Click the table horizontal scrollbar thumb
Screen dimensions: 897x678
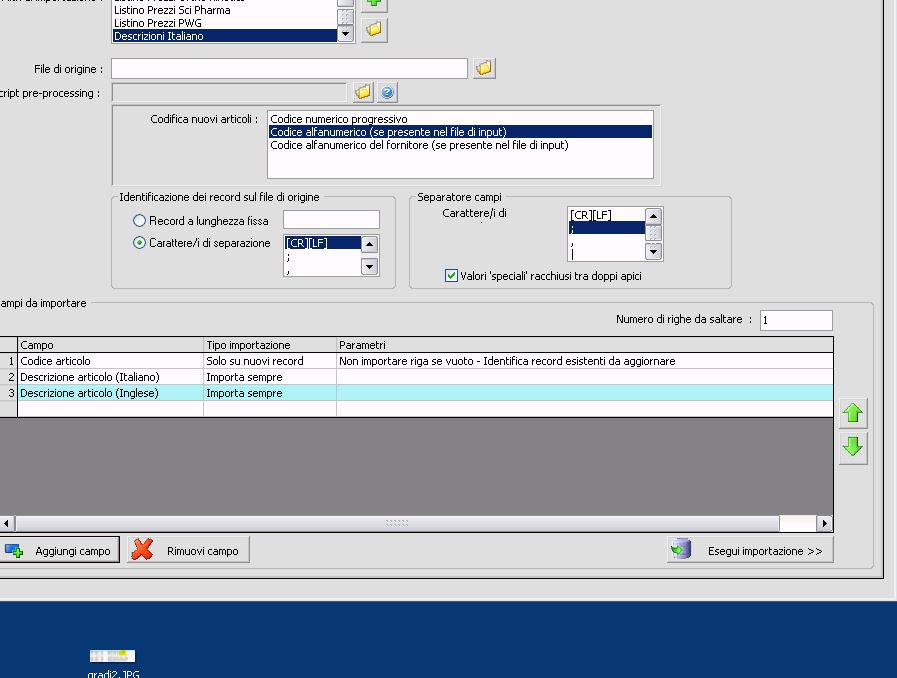pos(397,523)
